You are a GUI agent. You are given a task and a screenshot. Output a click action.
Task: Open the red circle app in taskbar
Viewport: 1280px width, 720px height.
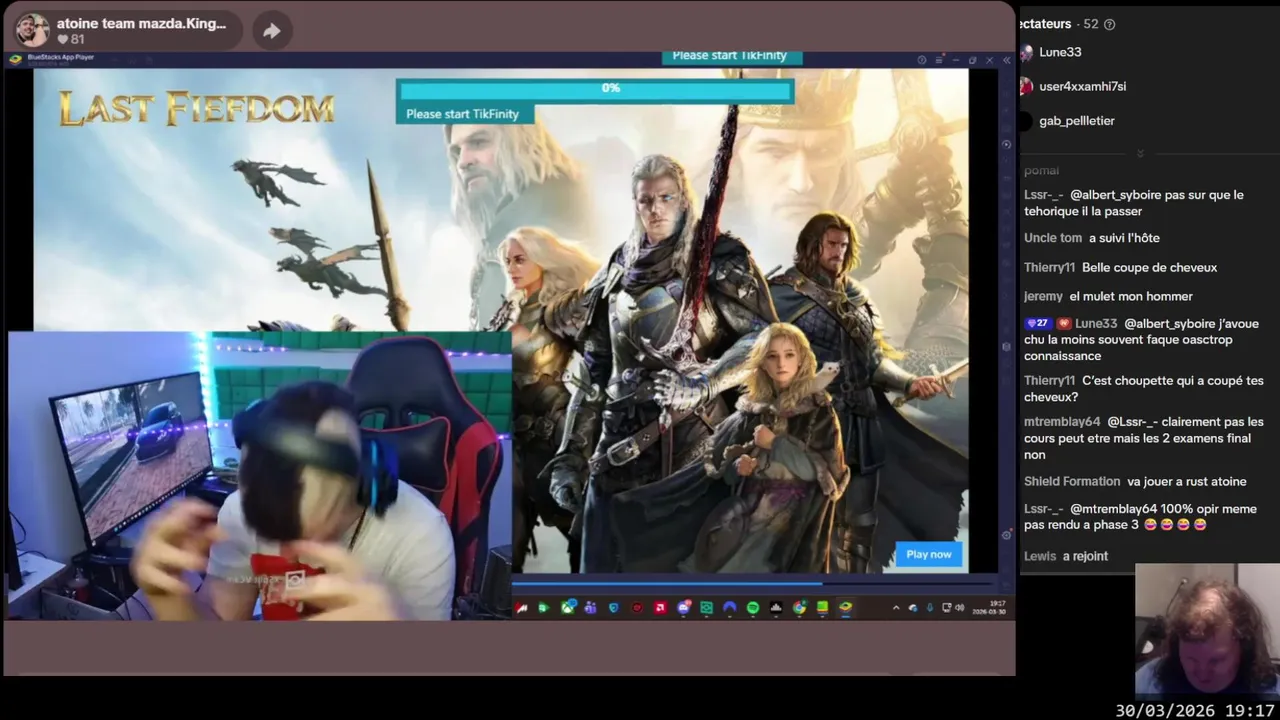[637, 608]
